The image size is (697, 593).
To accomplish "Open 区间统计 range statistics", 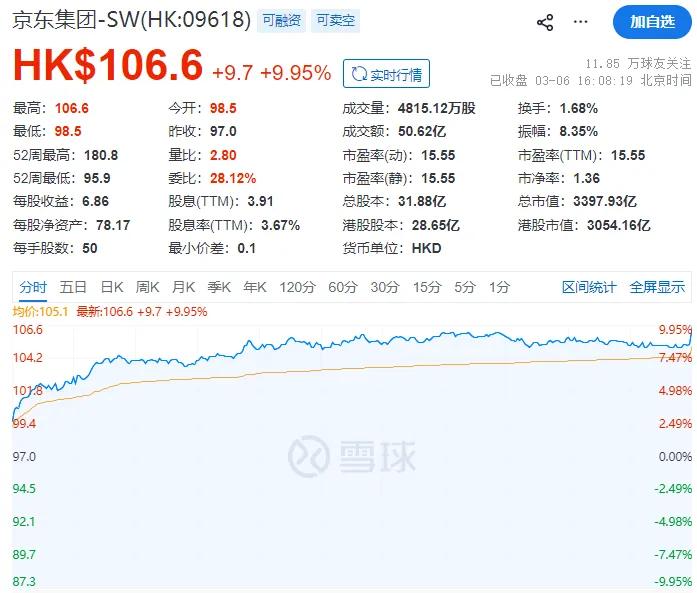I will [x=589, y=287].
